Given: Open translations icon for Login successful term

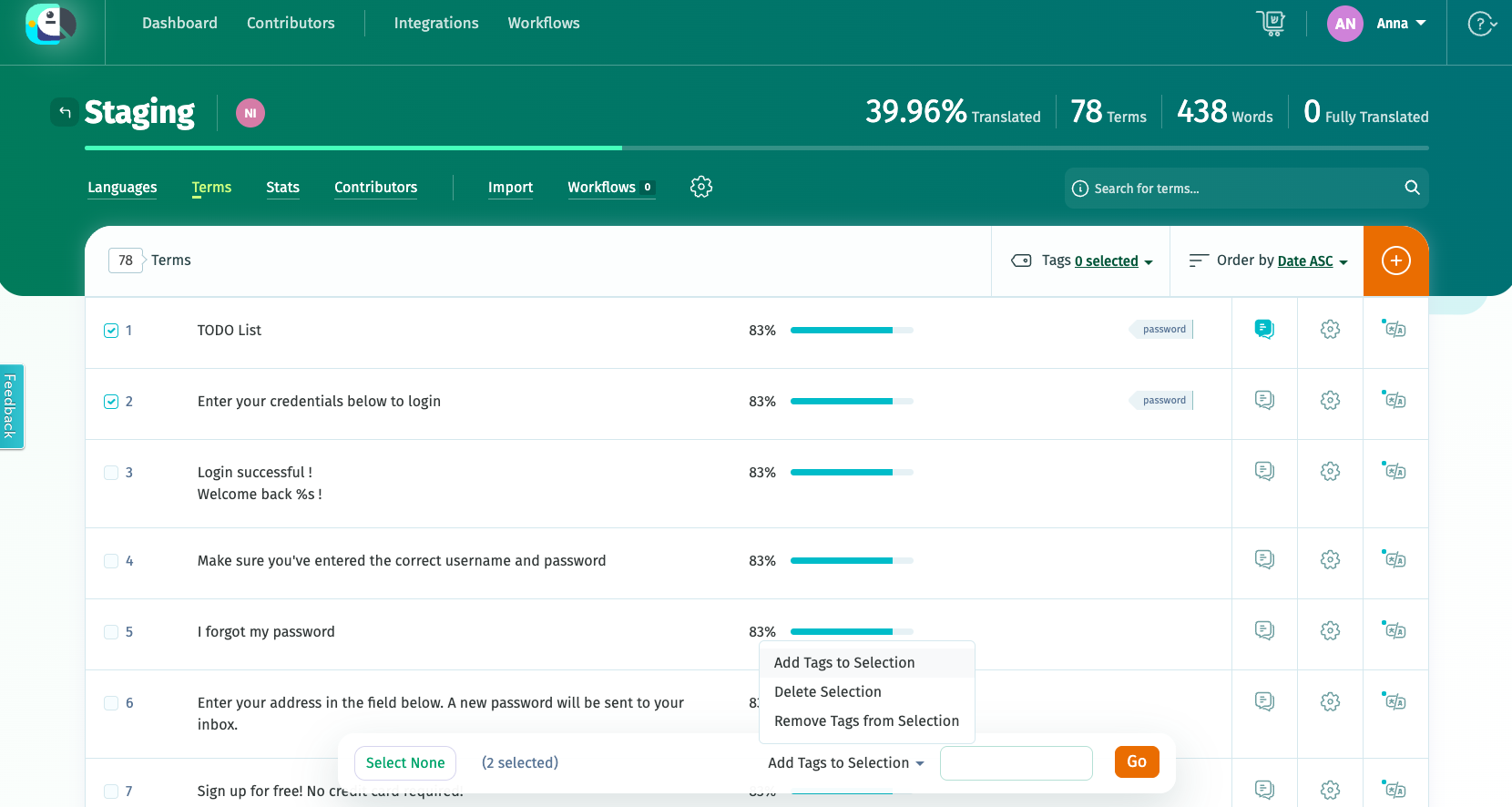Looking at the screenshot, I should 1395,470.
